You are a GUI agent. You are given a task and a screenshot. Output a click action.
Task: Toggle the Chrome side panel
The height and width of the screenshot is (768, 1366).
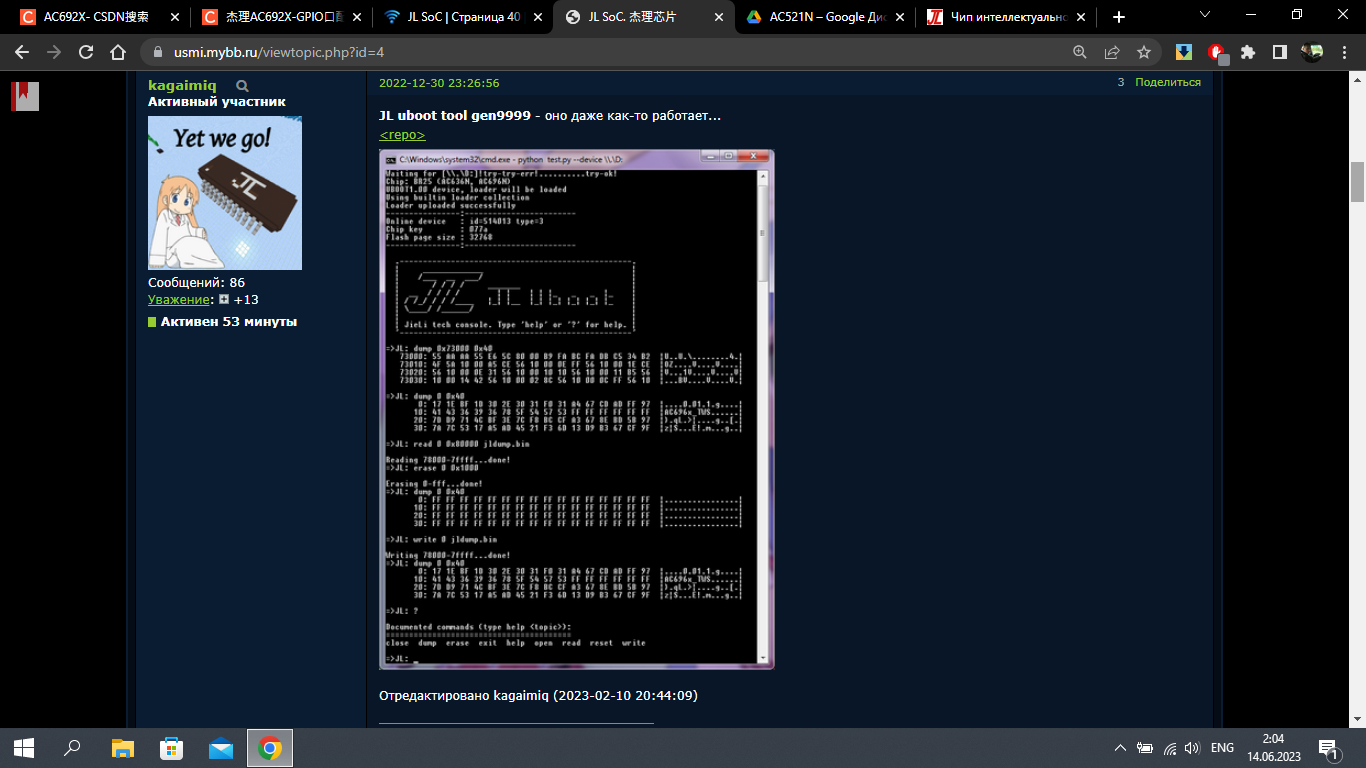coord(1279,53)
